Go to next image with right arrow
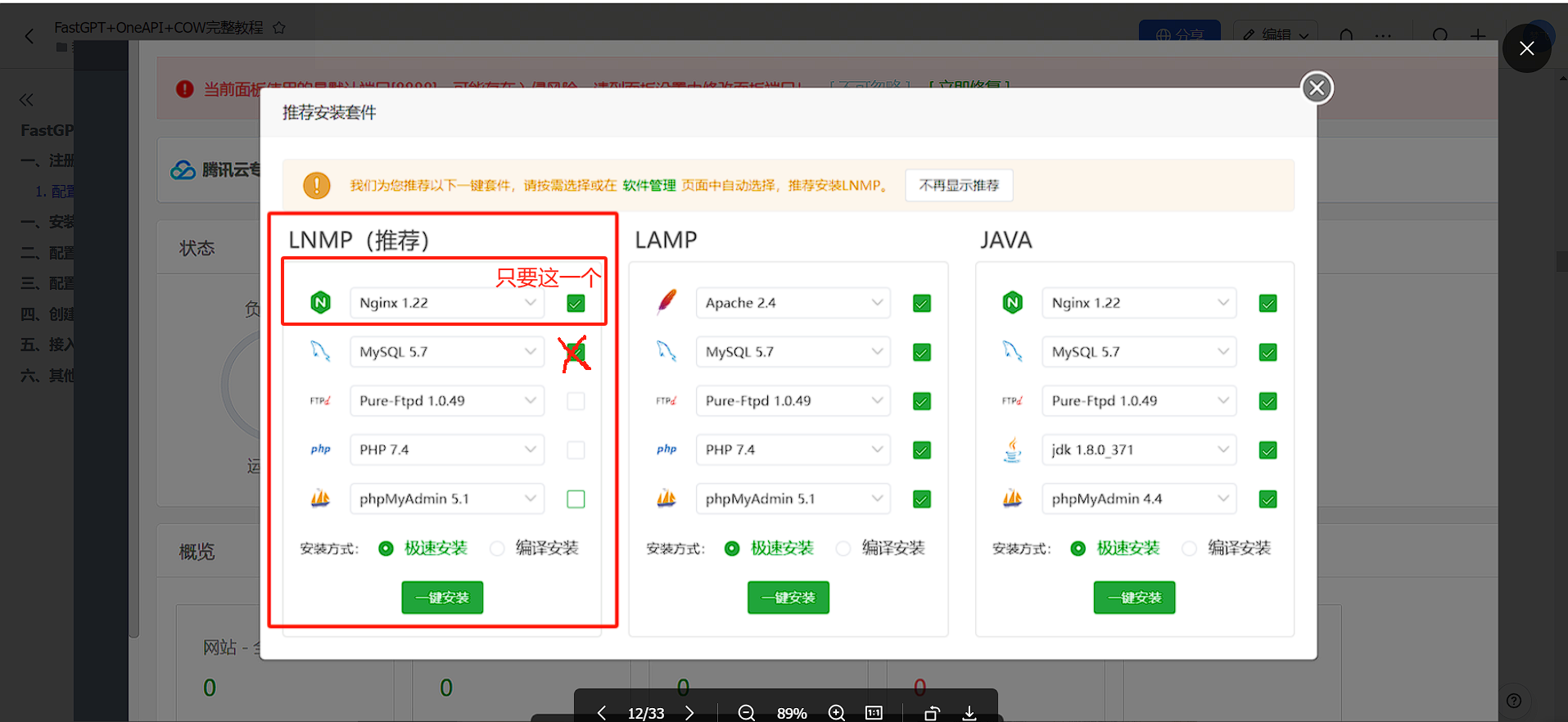The image size is (1568, 722). tap(689, 713)
